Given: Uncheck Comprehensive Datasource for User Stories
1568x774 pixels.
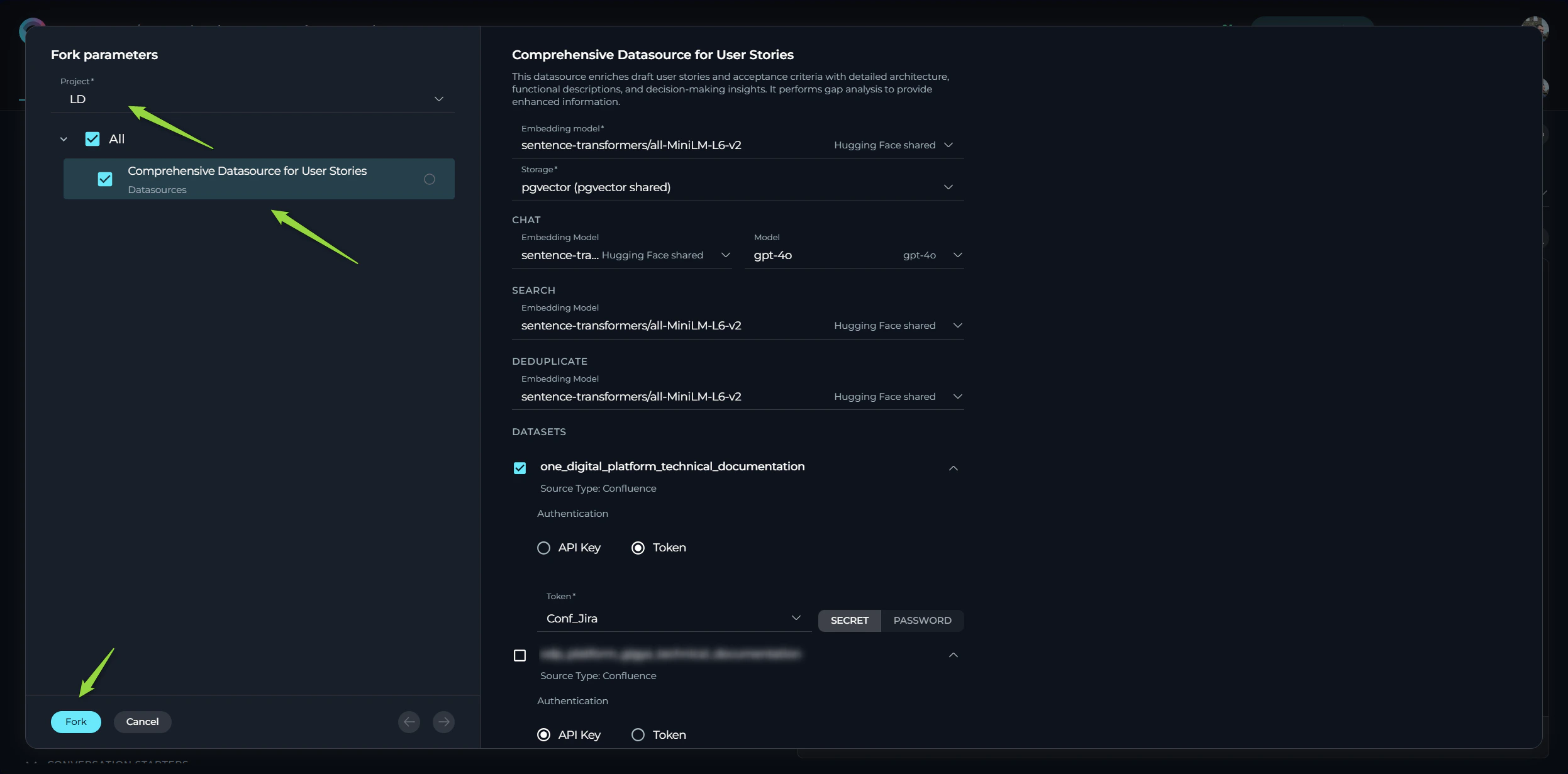Looking at the screenshot, I should tap(104, 179).
